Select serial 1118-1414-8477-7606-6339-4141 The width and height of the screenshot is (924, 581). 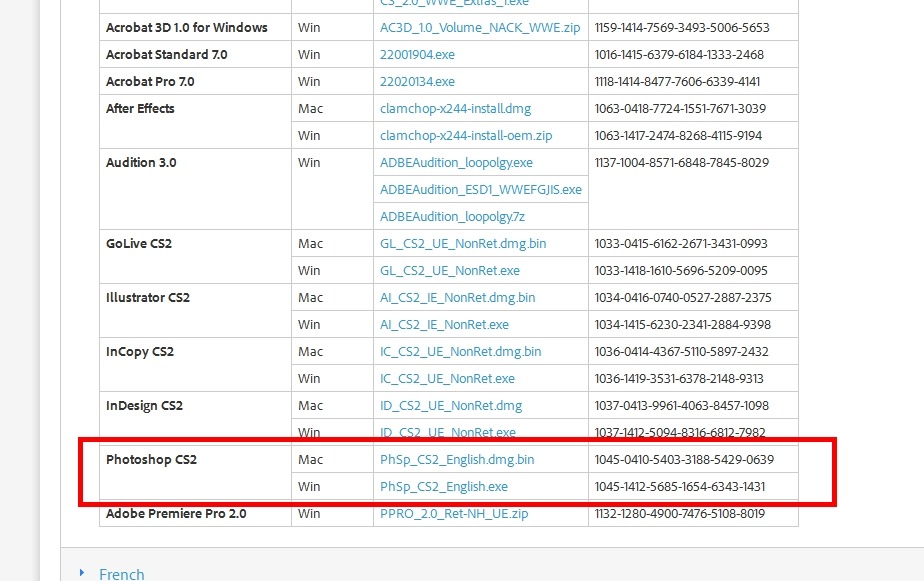[x=677, y=82]
